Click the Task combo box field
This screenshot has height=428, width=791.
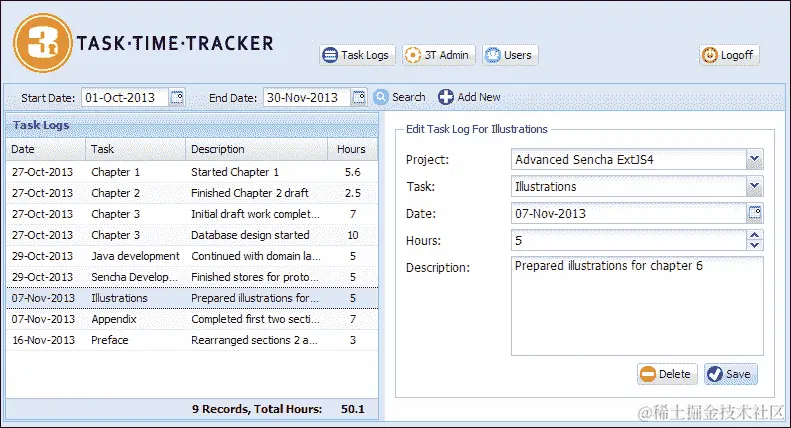[629, 186]
